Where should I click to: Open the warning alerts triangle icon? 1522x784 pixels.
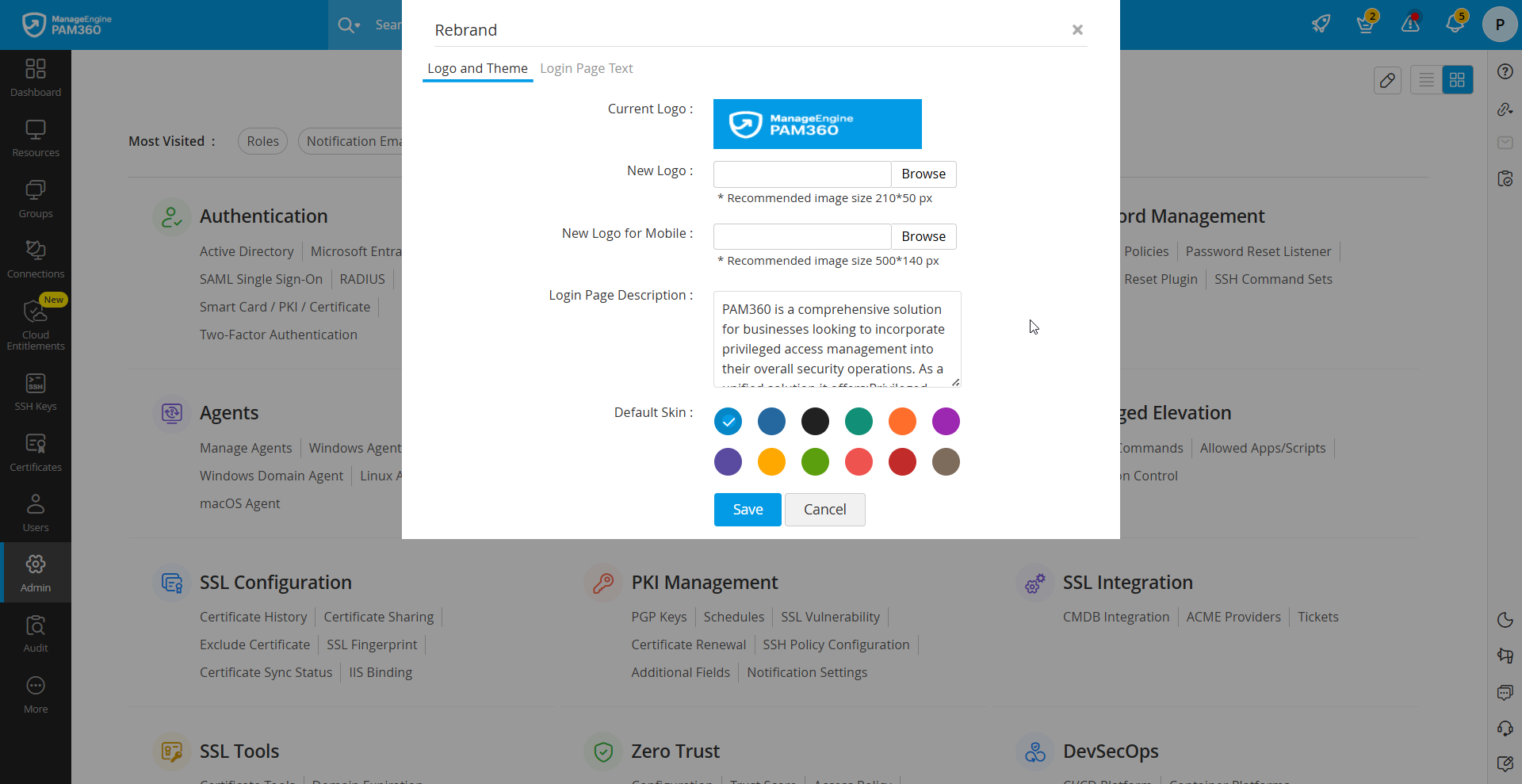click(1410, 24)
